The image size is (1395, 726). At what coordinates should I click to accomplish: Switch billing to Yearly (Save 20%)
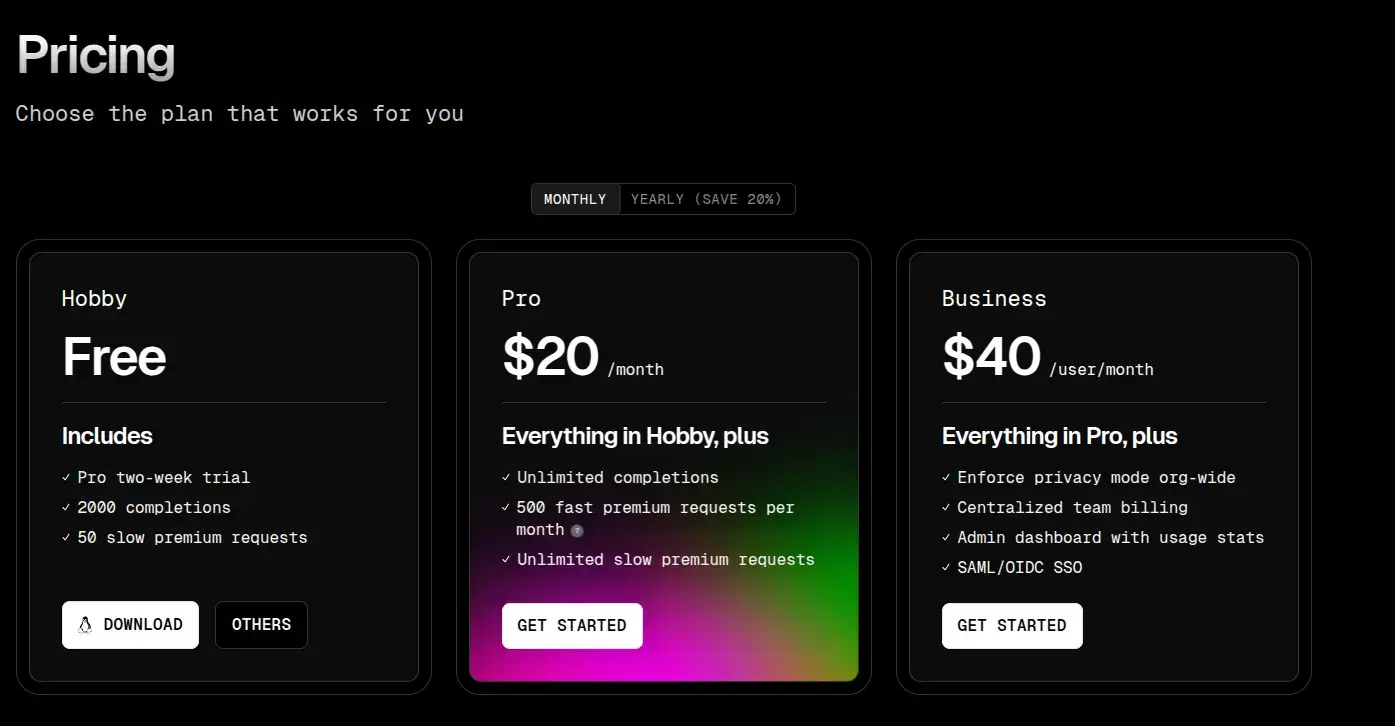[706, 199]
